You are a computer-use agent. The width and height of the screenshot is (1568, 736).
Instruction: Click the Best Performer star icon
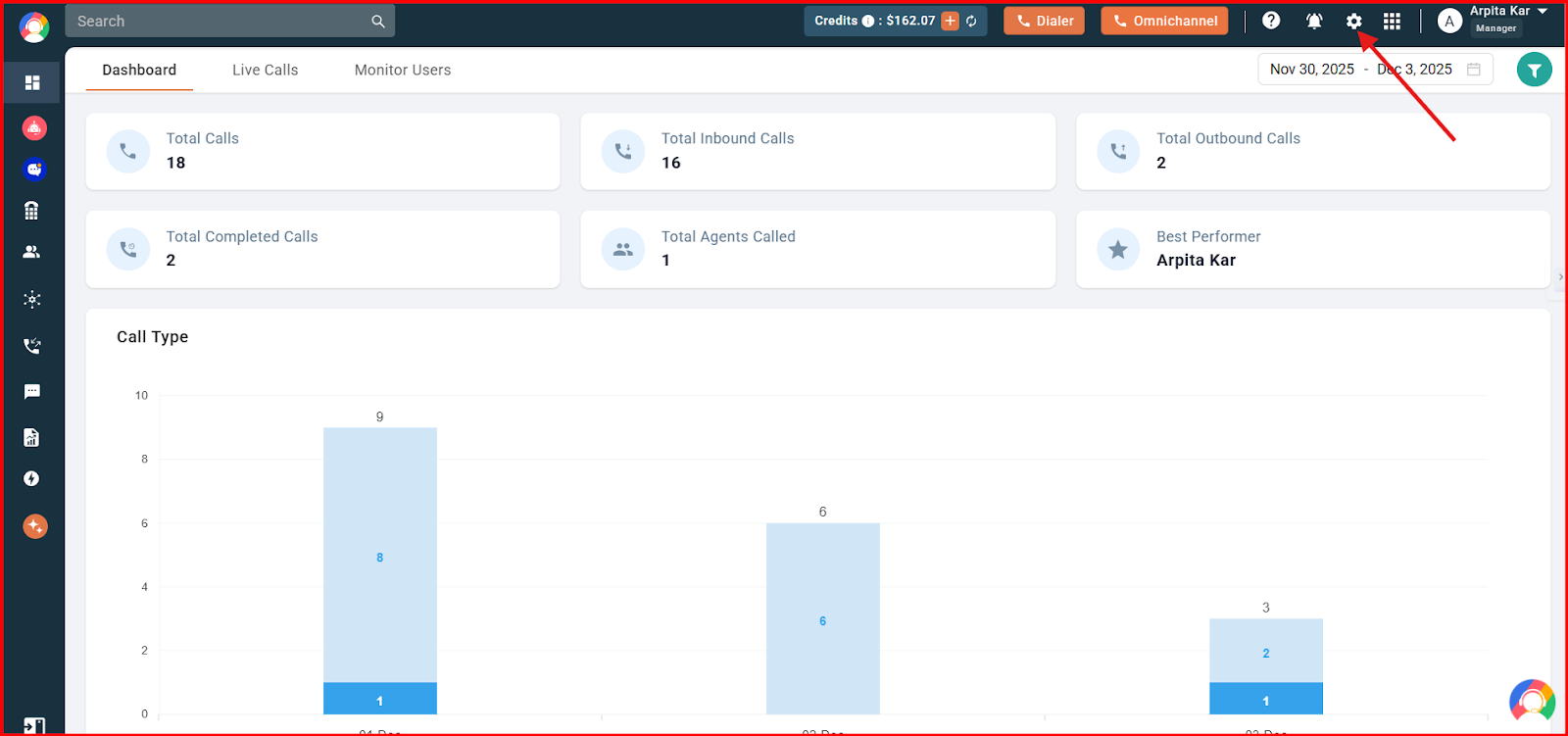1118,249
